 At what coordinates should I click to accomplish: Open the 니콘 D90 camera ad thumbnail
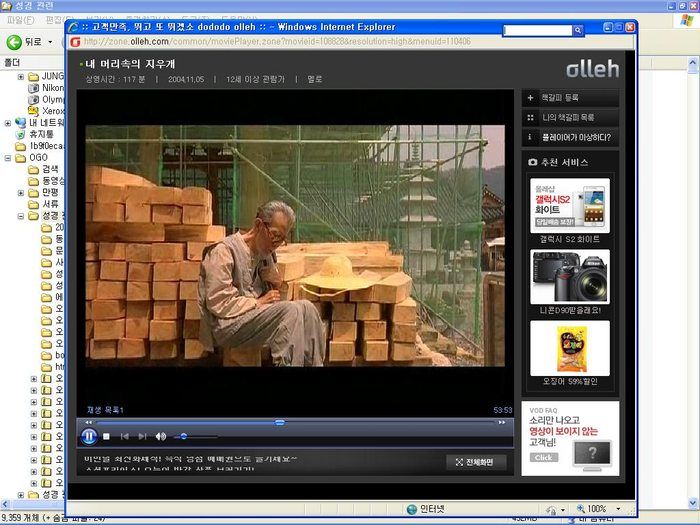tap(570, 277)
